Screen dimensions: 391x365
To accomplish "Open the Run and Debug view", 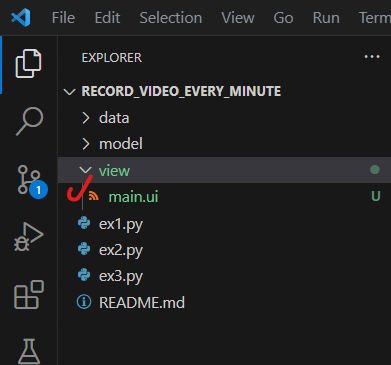I will (29, 237).
